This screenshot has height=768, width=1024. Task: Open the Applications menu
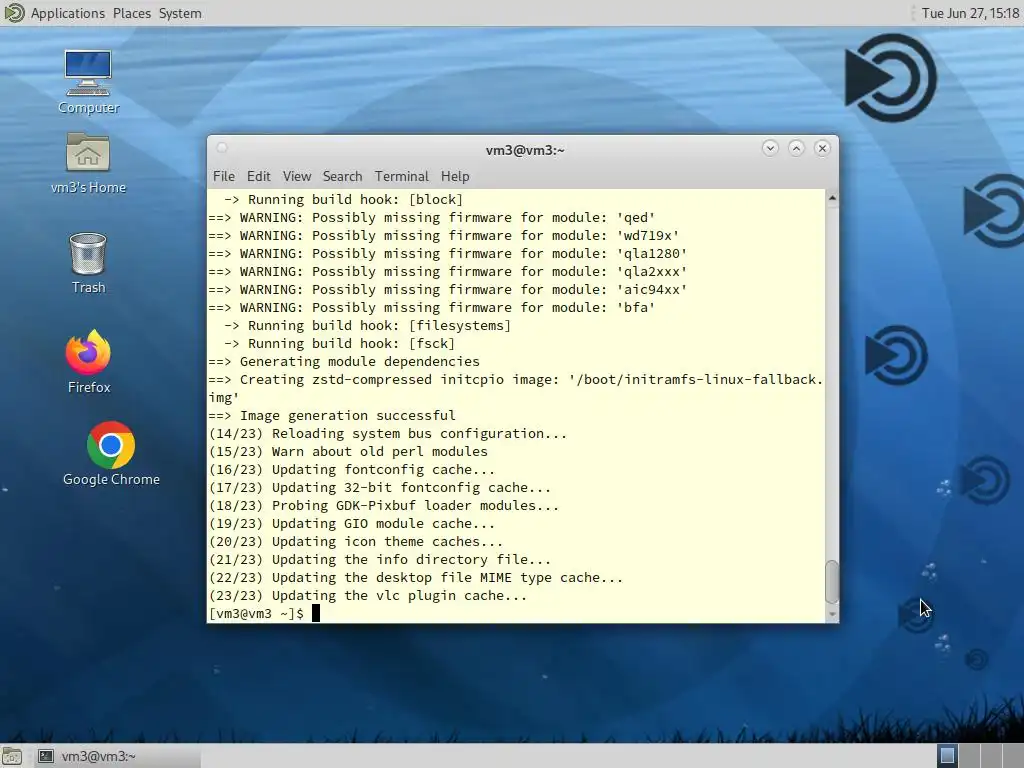(x=67, y=13)
